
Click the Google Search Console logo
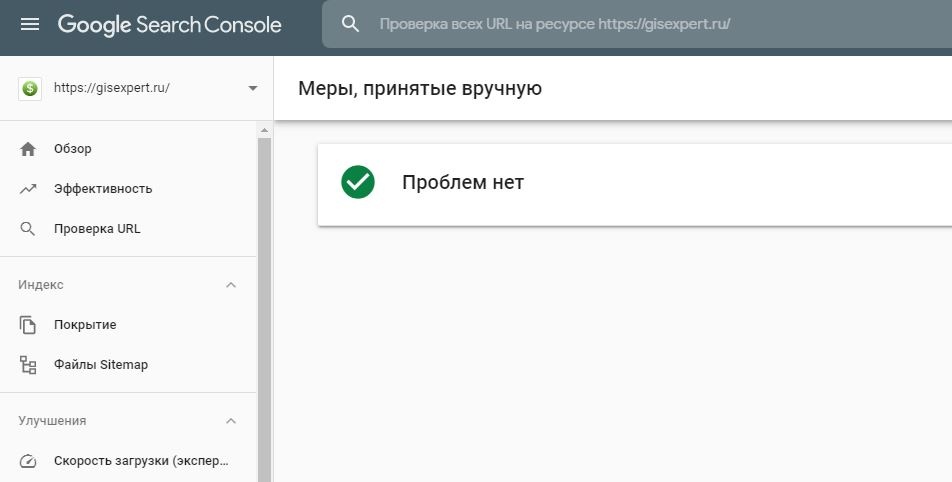tap(170, 24)
